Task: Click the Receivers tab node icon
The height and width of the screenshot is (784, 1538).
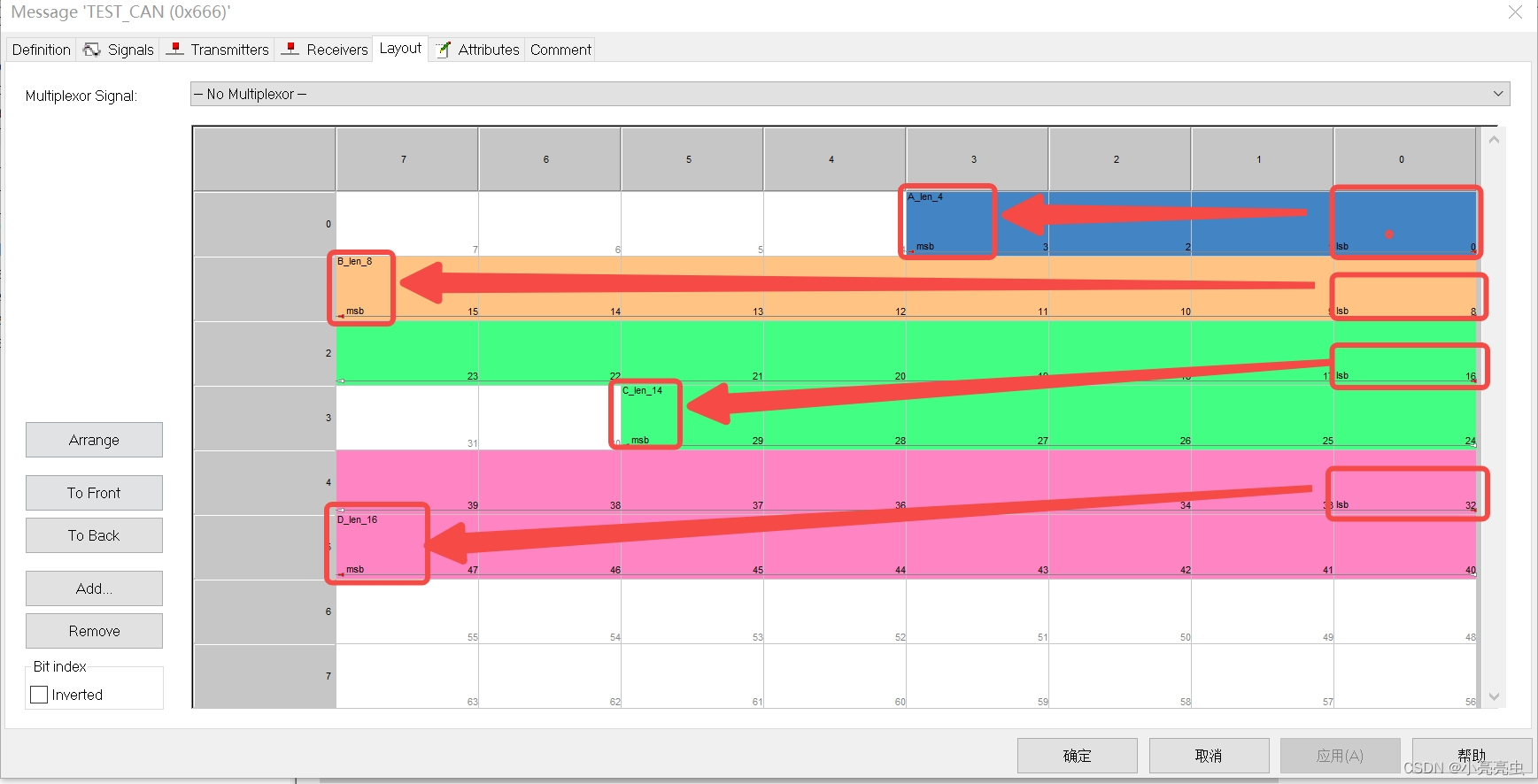Action: (290, 49)
